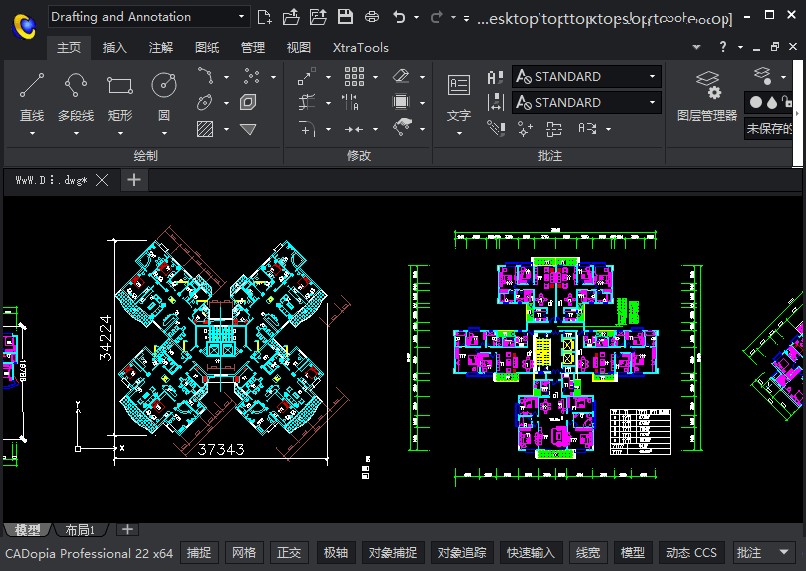Viewport: 806px width, 571px height.
Task: Expand the dropdown arrow under 多段线
Action: tap(76, 134)
